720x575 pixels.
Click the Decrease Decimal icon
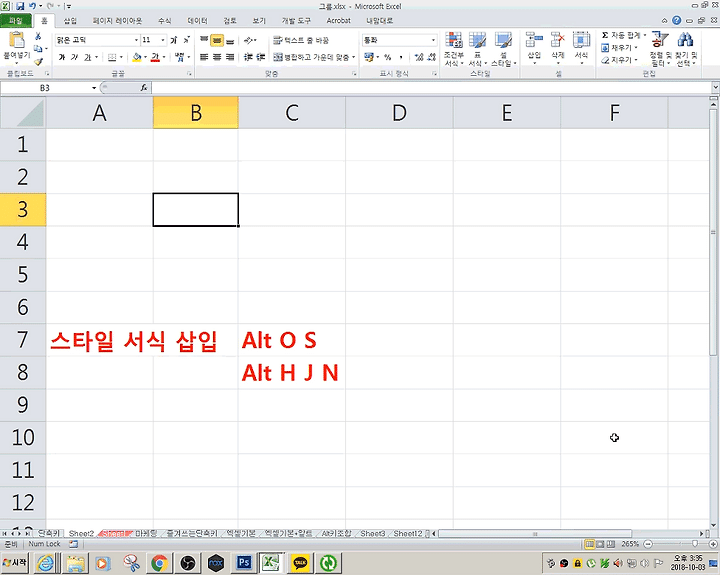click(431, 57)
